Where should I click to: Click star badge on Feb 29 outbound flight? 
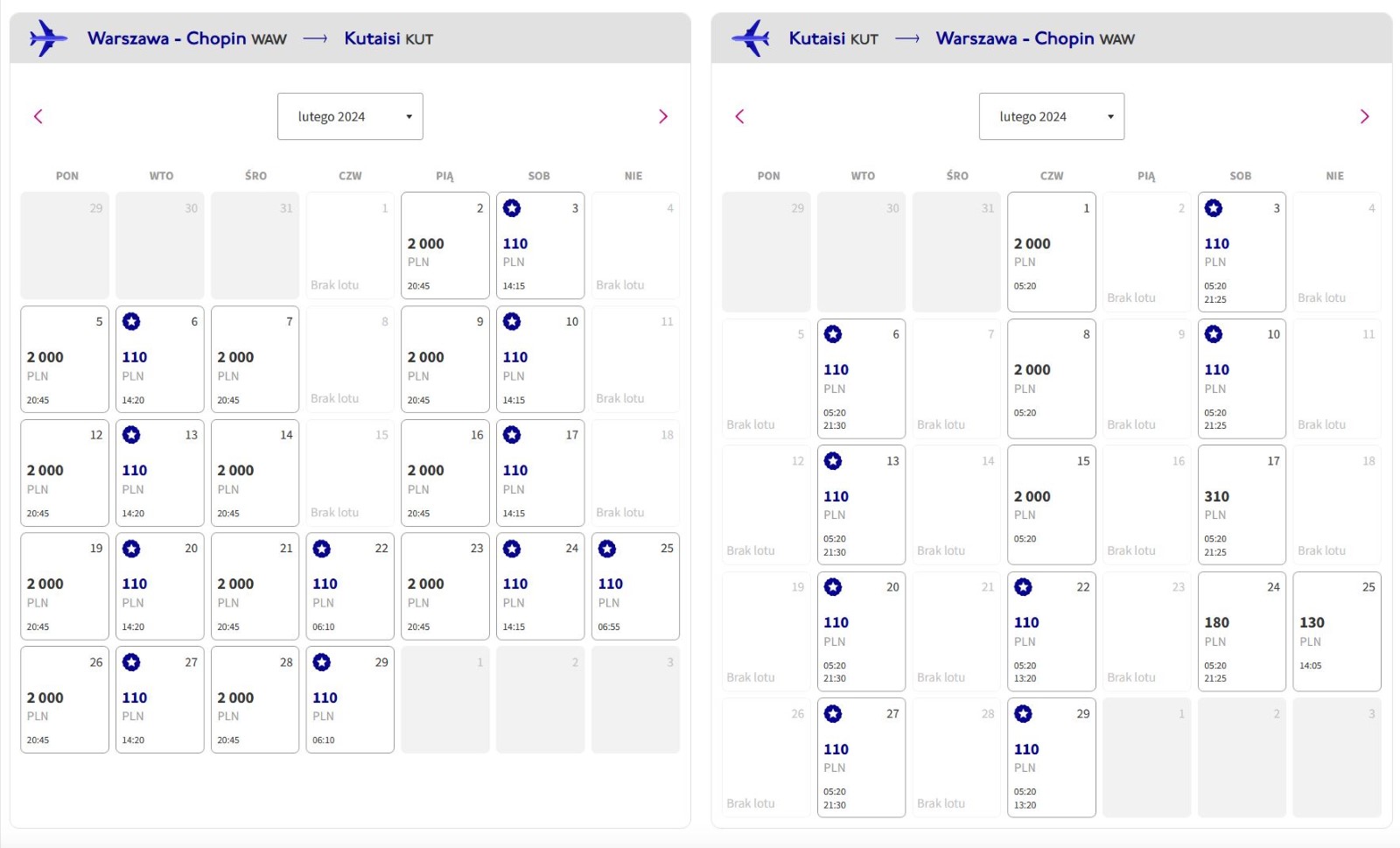point(322,662)
